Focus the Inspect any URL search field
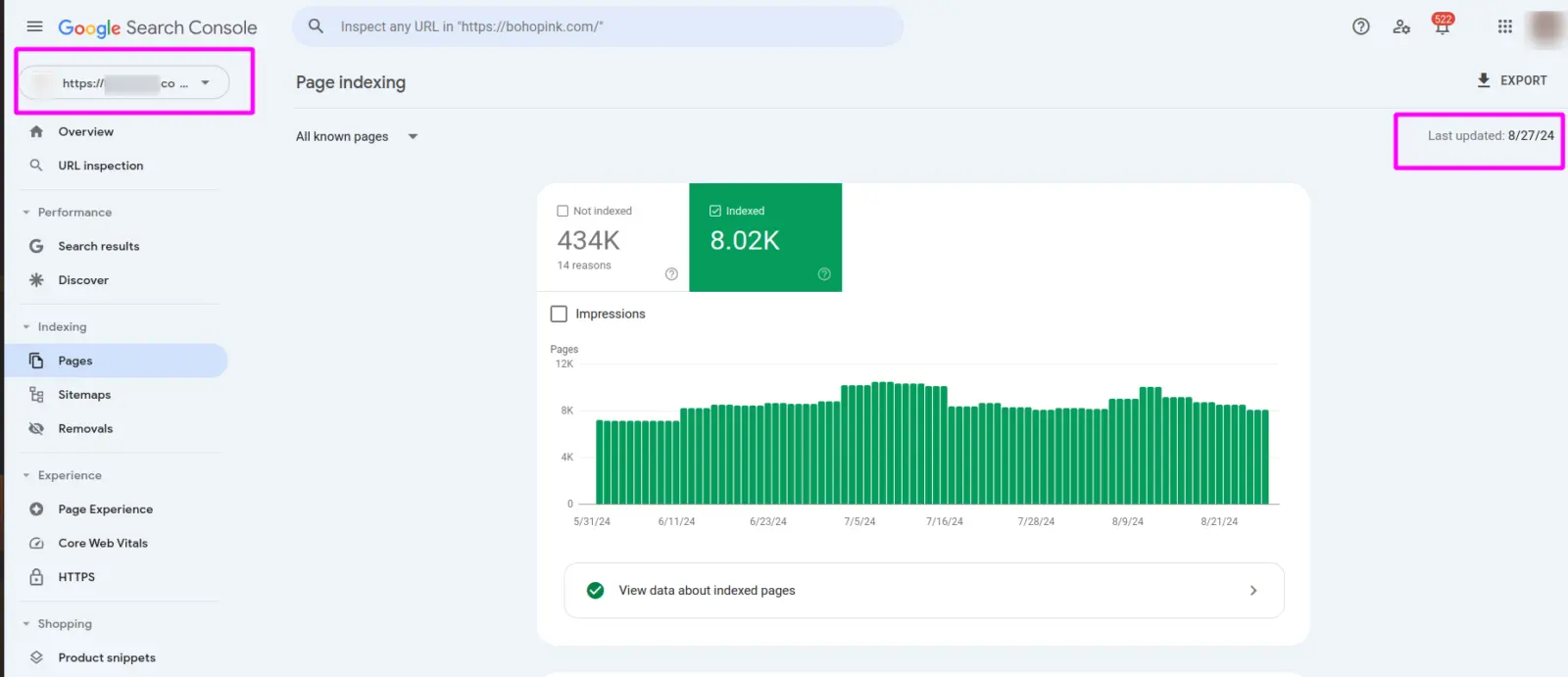 point(598,26)
